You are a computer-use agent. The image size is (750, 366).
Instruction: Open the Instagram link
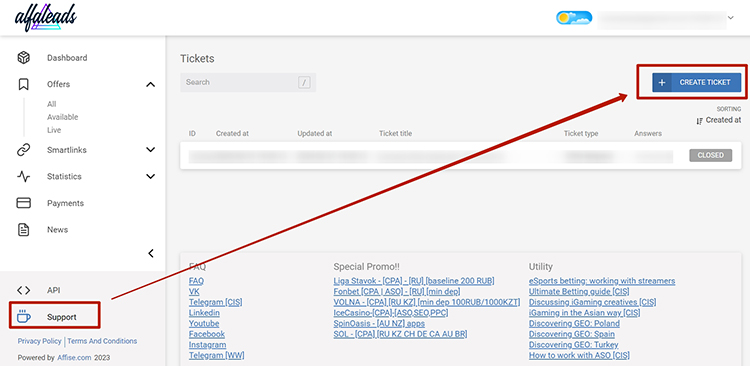click(208, 344)
